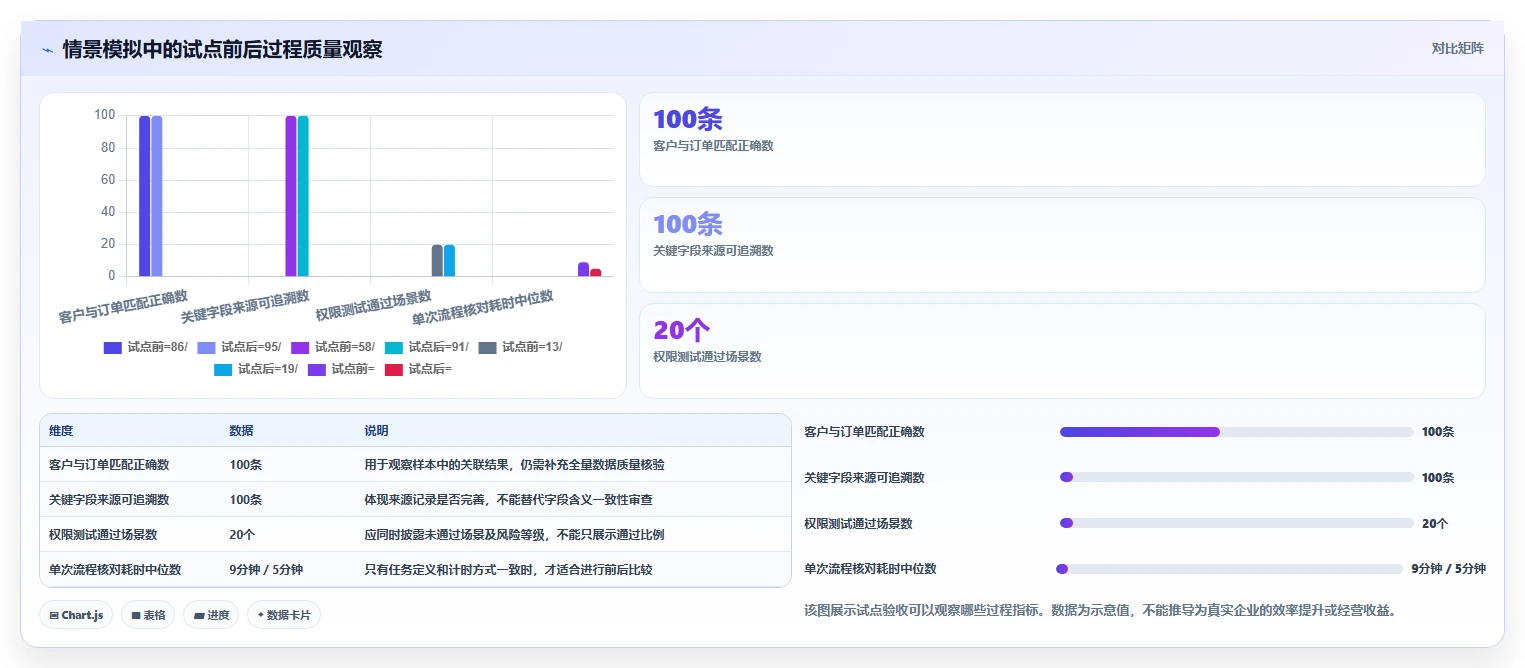
Task: Click progress bar for 关键字段来源可追溯数
Action: coord(1236,477)
